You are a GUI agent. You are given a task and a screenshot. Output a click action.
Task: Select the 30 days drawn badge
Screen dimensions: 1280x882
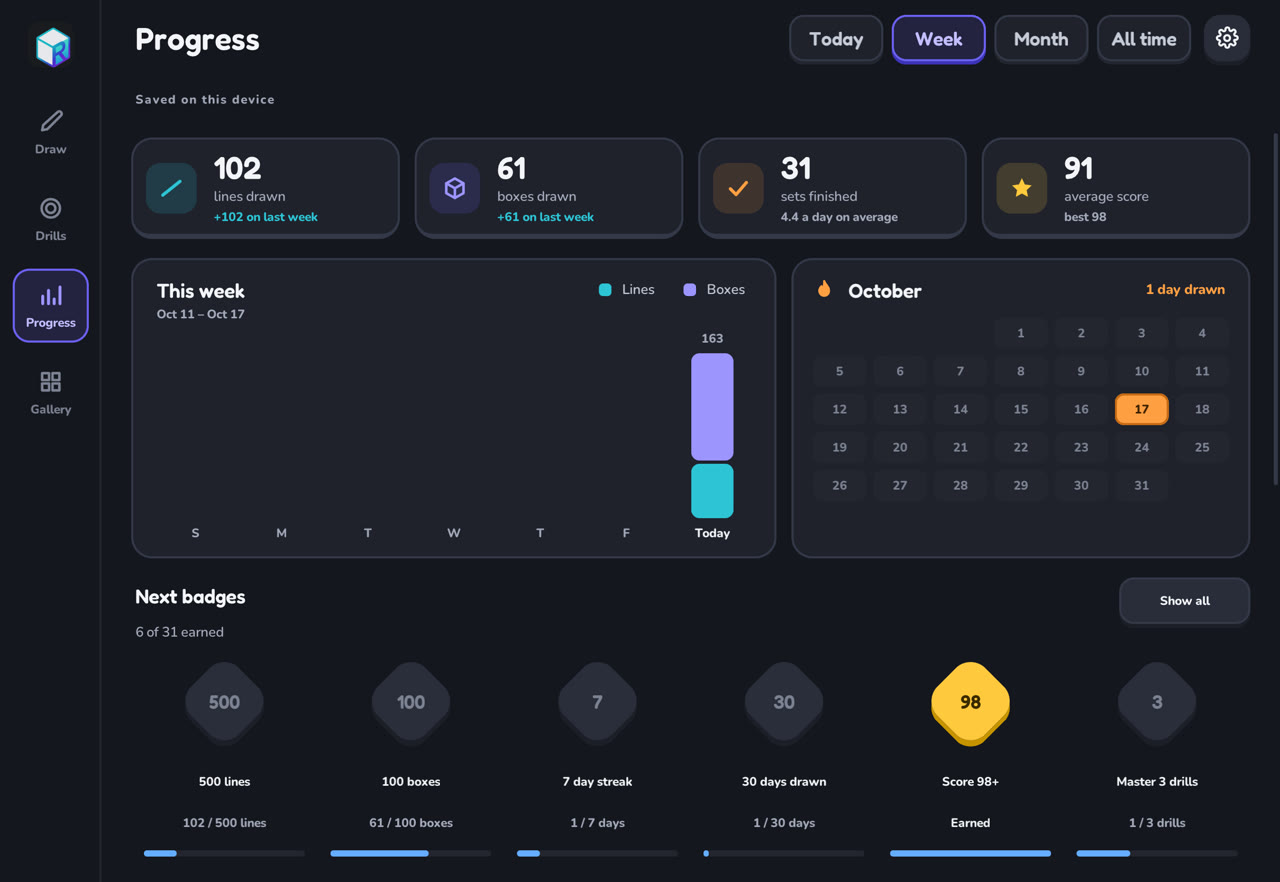click(784, 703)
